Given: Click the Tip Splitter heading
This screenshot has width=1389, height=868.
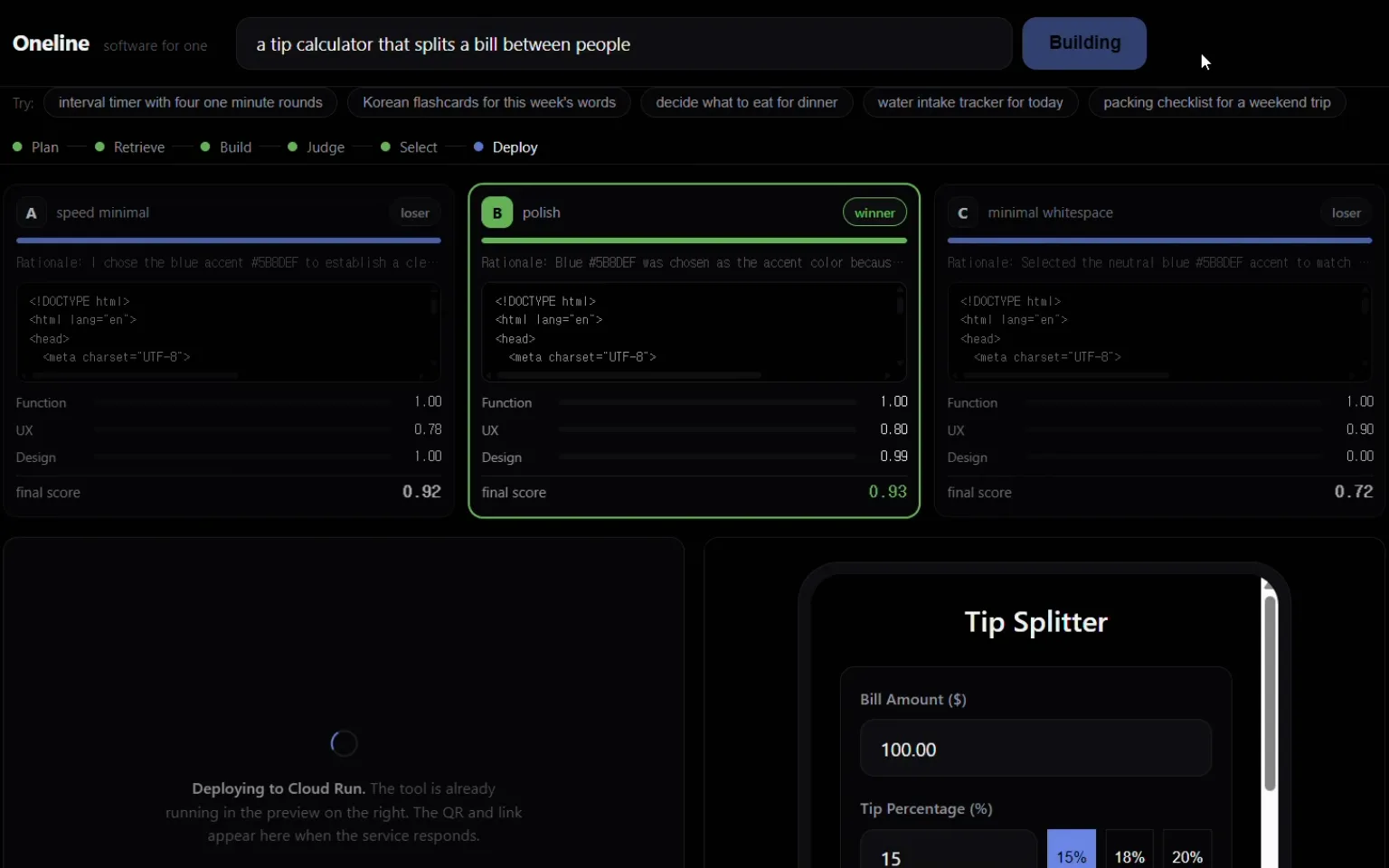Looking at the screenshot, I should tap(1035, 622).
